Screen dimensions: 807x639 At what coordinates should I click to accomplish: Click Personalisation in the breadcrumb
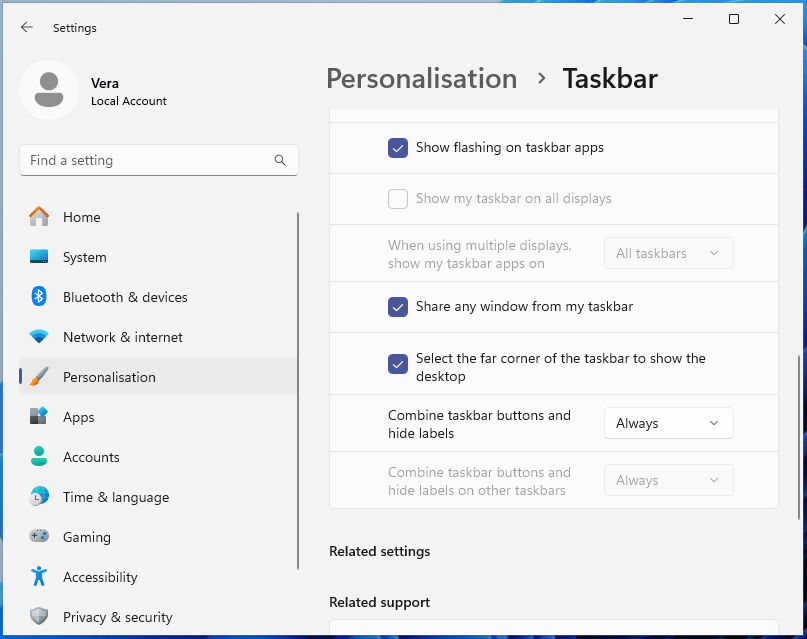[421, 78]
